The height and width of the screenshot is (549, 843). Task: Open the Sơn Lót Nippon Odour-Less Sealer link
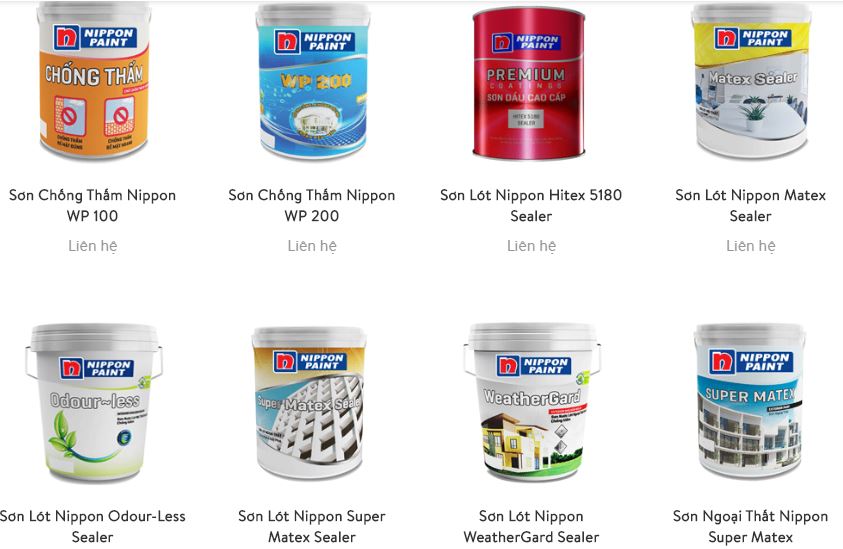pyautogui.click(x=92, y=526)
